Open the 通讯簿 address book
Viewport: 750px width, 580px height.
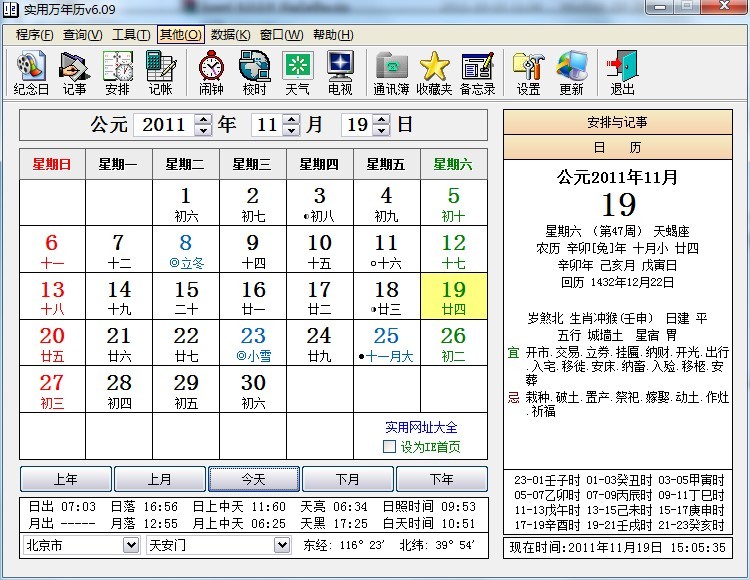pos(391,72)
